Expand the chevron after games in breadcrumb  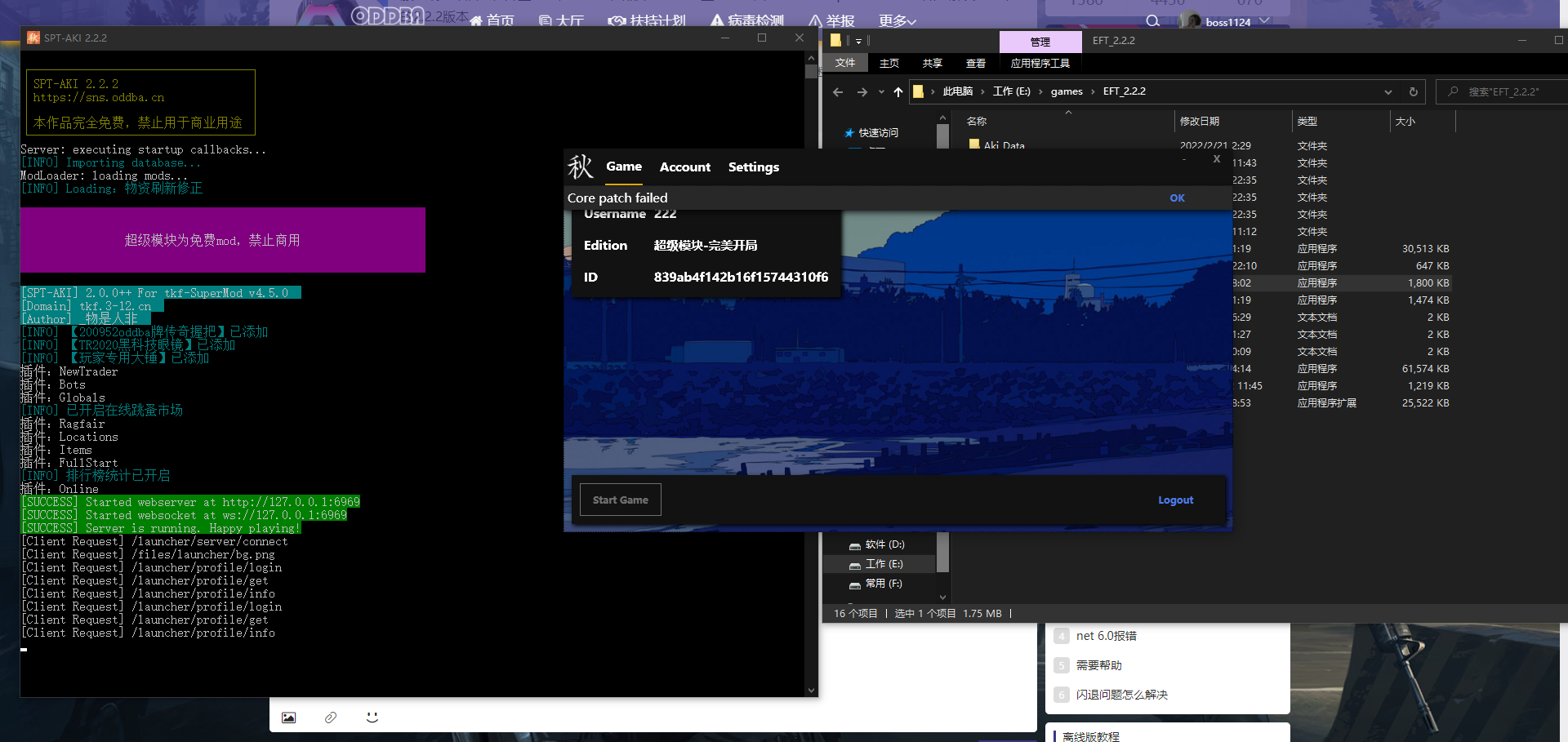pyautogui.click(x=1093, y=91)
